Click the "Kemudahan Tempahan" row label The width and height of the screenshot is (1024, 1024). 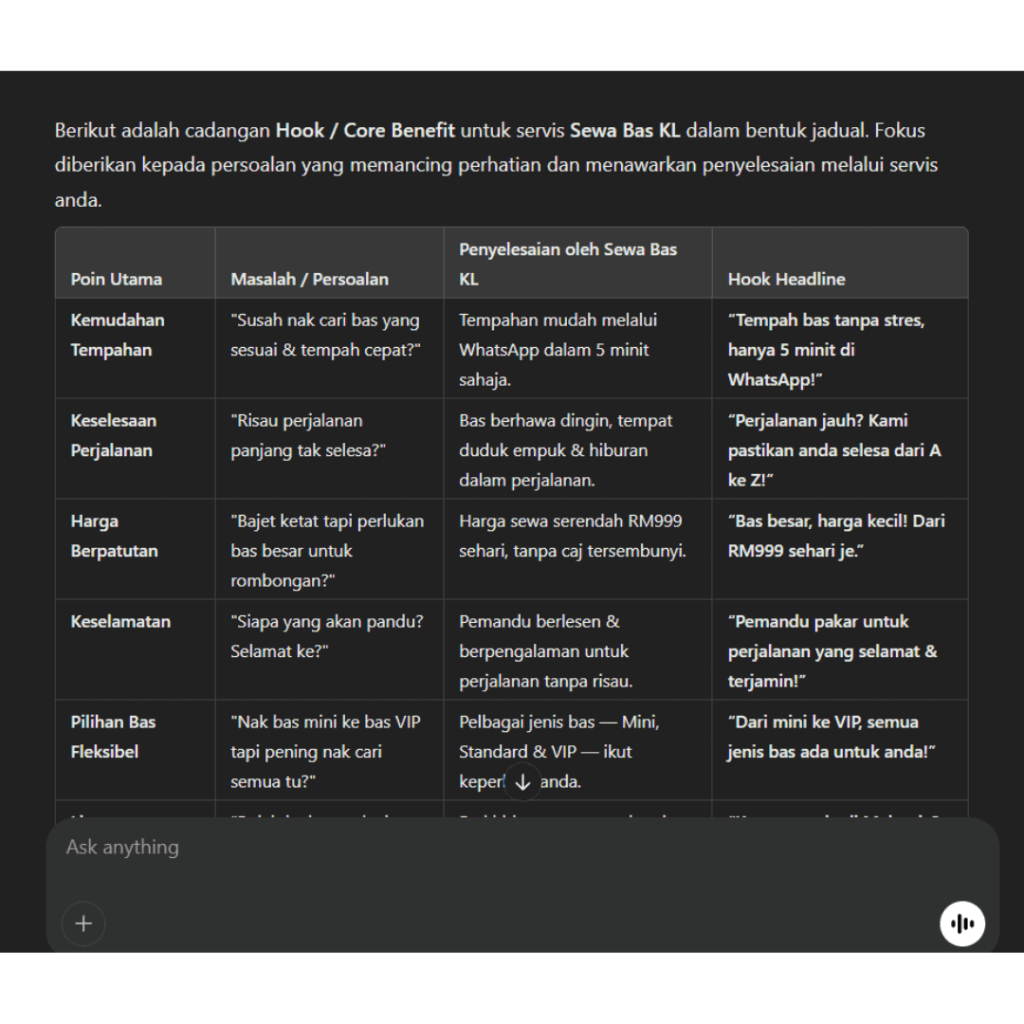[117, 335]
